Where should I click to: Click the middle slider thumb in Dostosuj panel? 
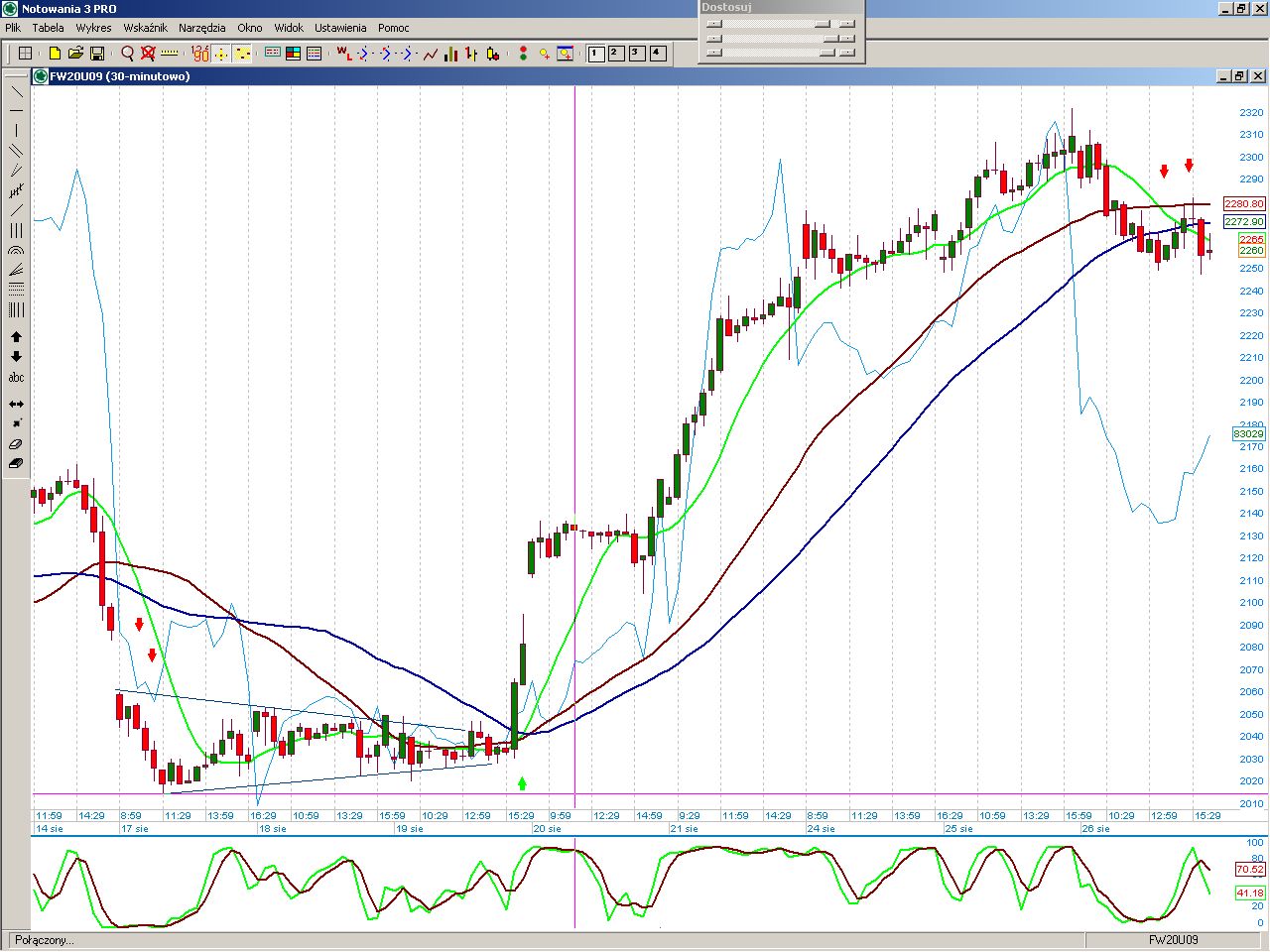[831, 39]
